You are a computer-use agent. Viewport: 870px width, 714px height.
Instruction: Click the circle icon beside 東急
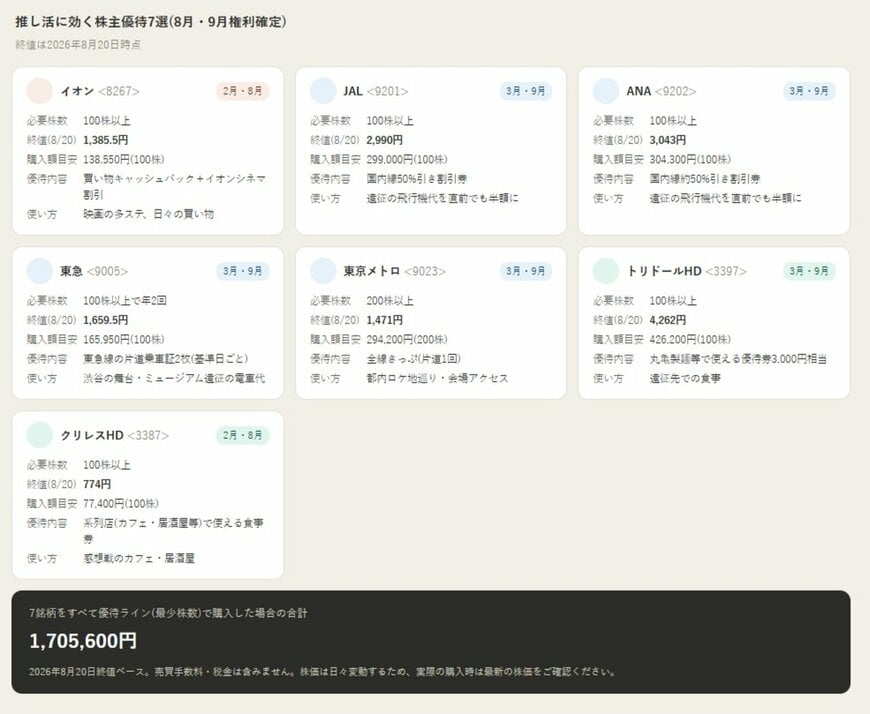click(39, 271)
